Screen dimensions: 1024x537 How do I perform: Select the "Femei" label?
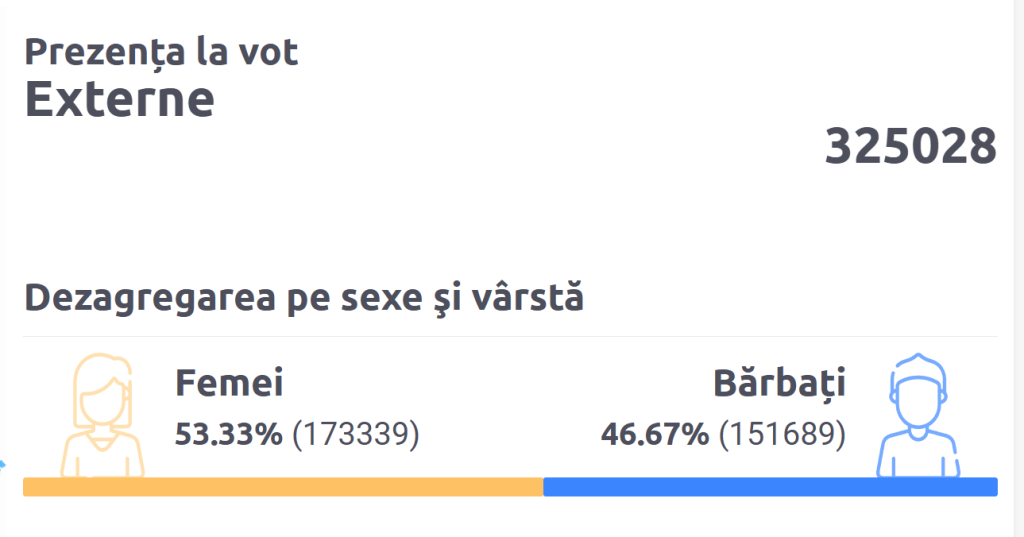click(229, 383)
